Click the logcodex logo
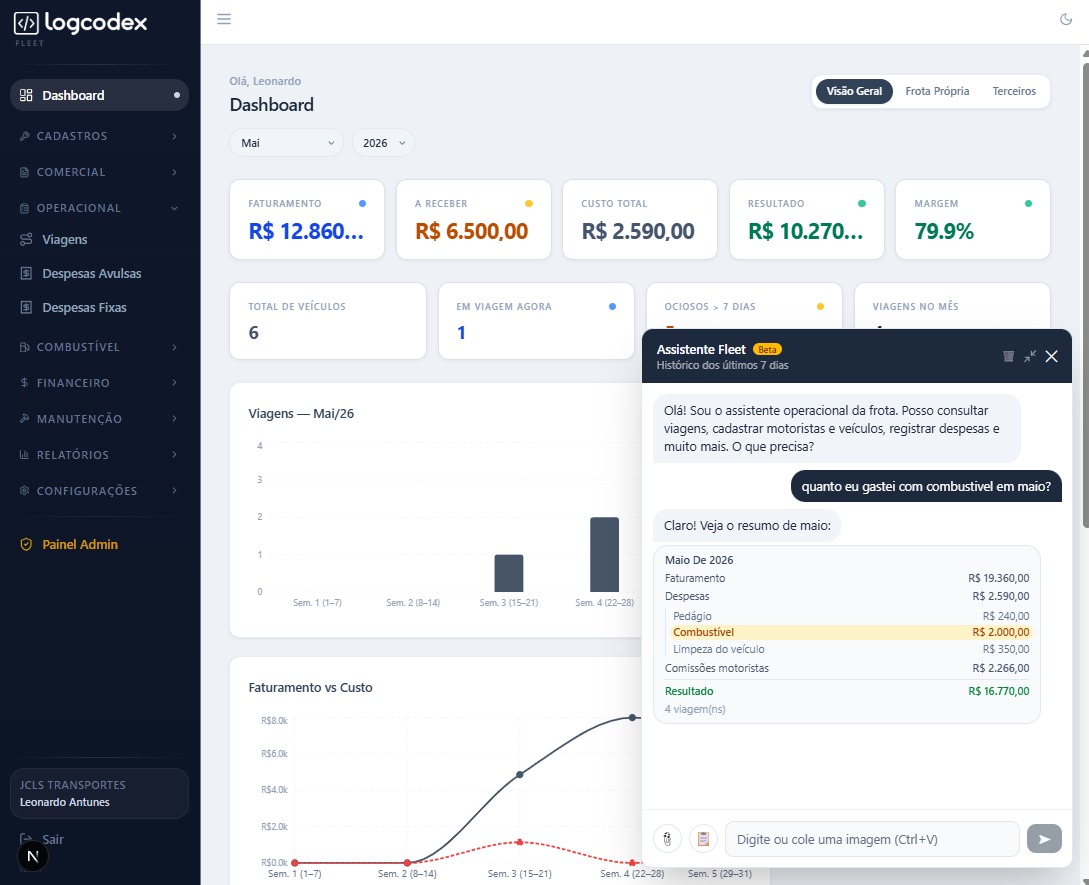This screenshot has height=885, width=1089. pyautogui.click(x=81, y=24)
